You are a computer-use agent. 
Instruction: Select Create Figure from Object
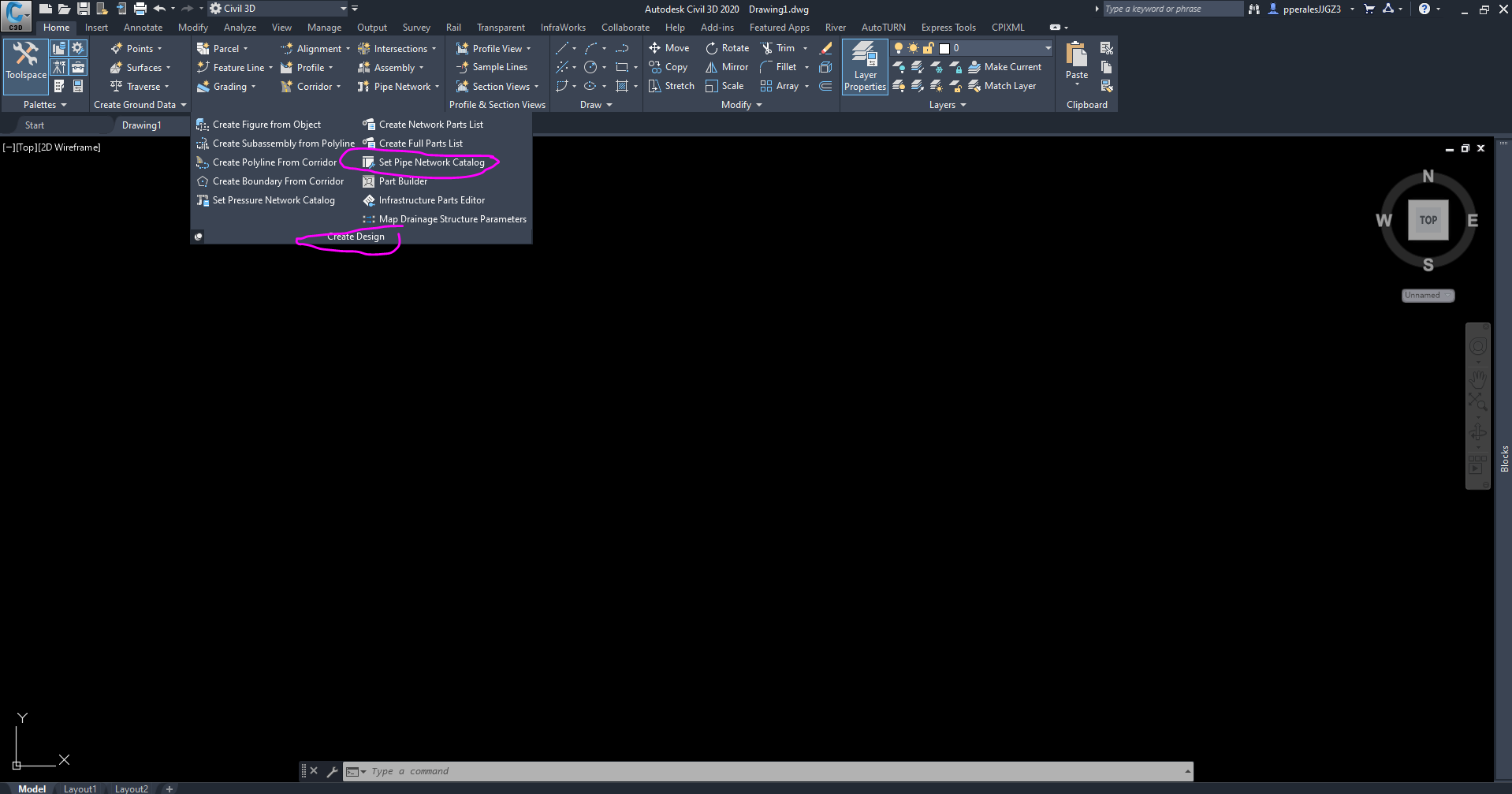[x=259, y=125]
